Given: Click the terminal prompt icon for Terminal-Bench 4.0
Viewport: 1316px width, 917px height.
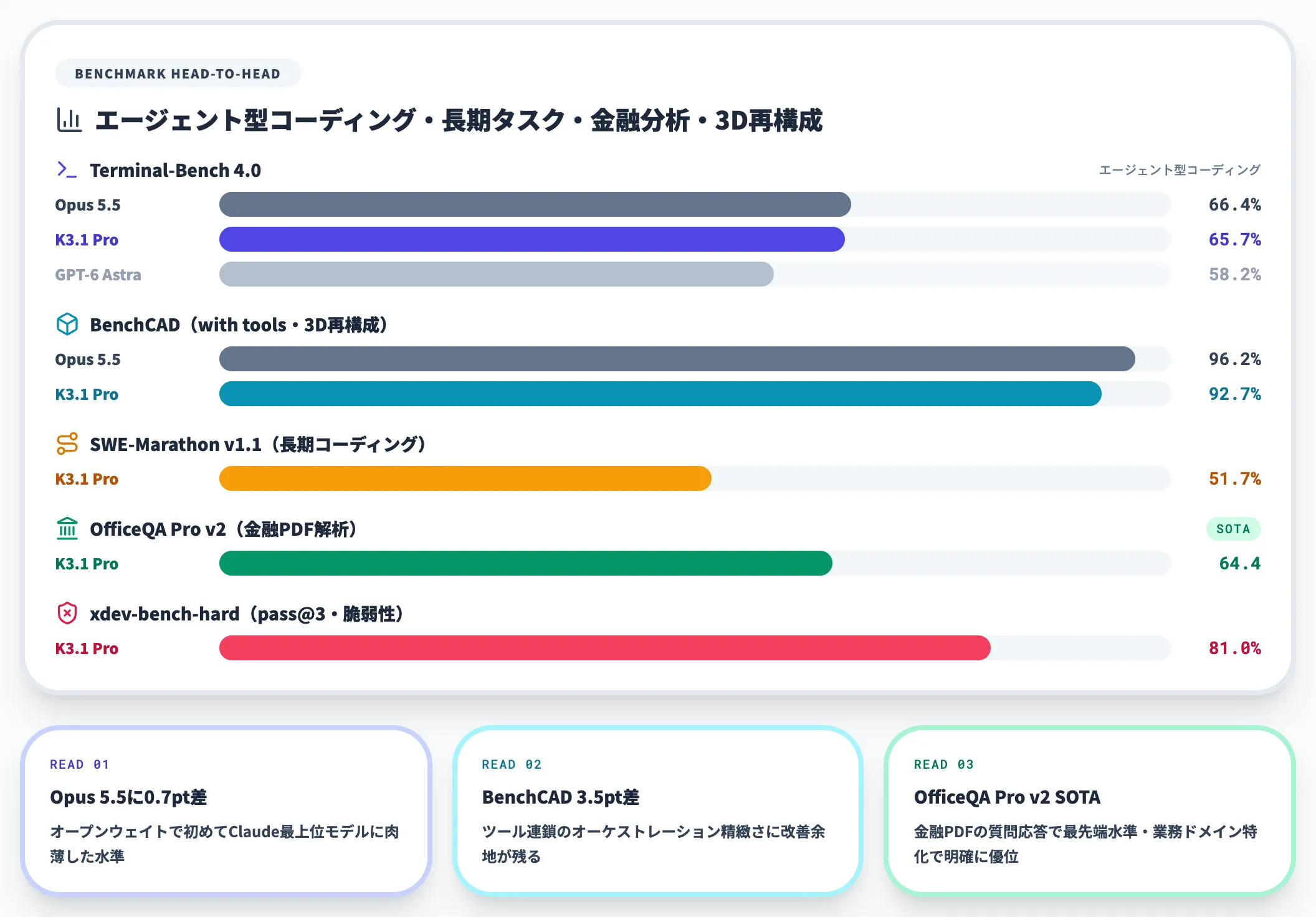Looking at the screenshot, I should coord(67,169).
